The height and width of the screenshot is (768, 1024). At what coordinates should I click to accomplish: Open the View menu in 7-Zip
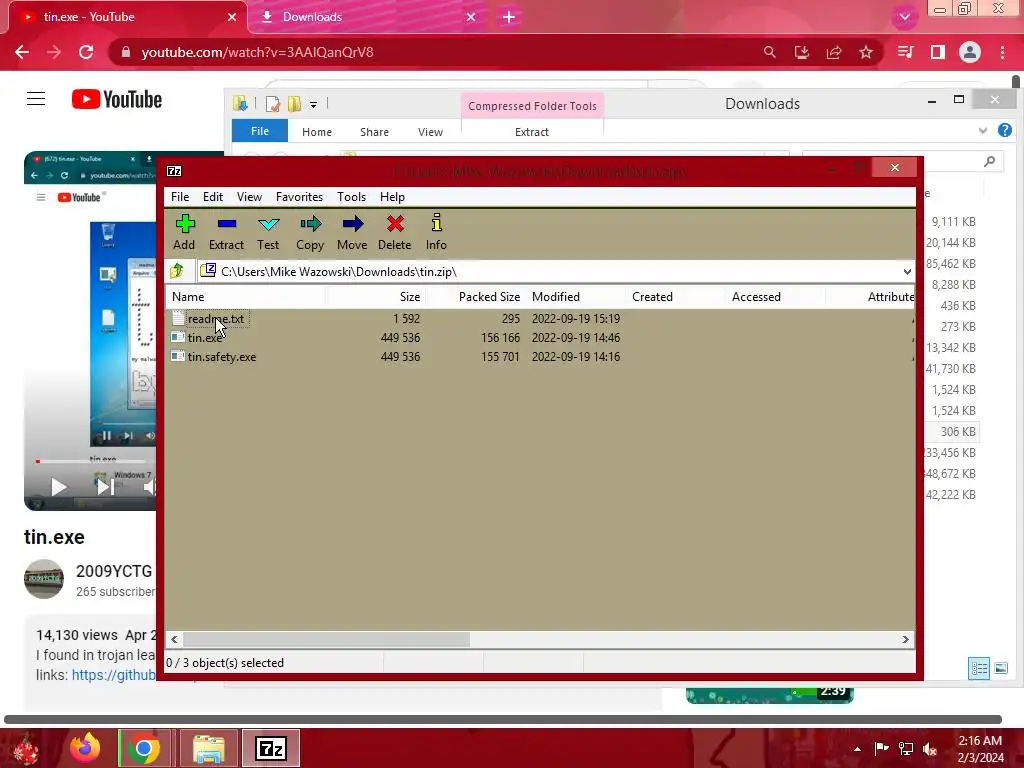point(249,197)
